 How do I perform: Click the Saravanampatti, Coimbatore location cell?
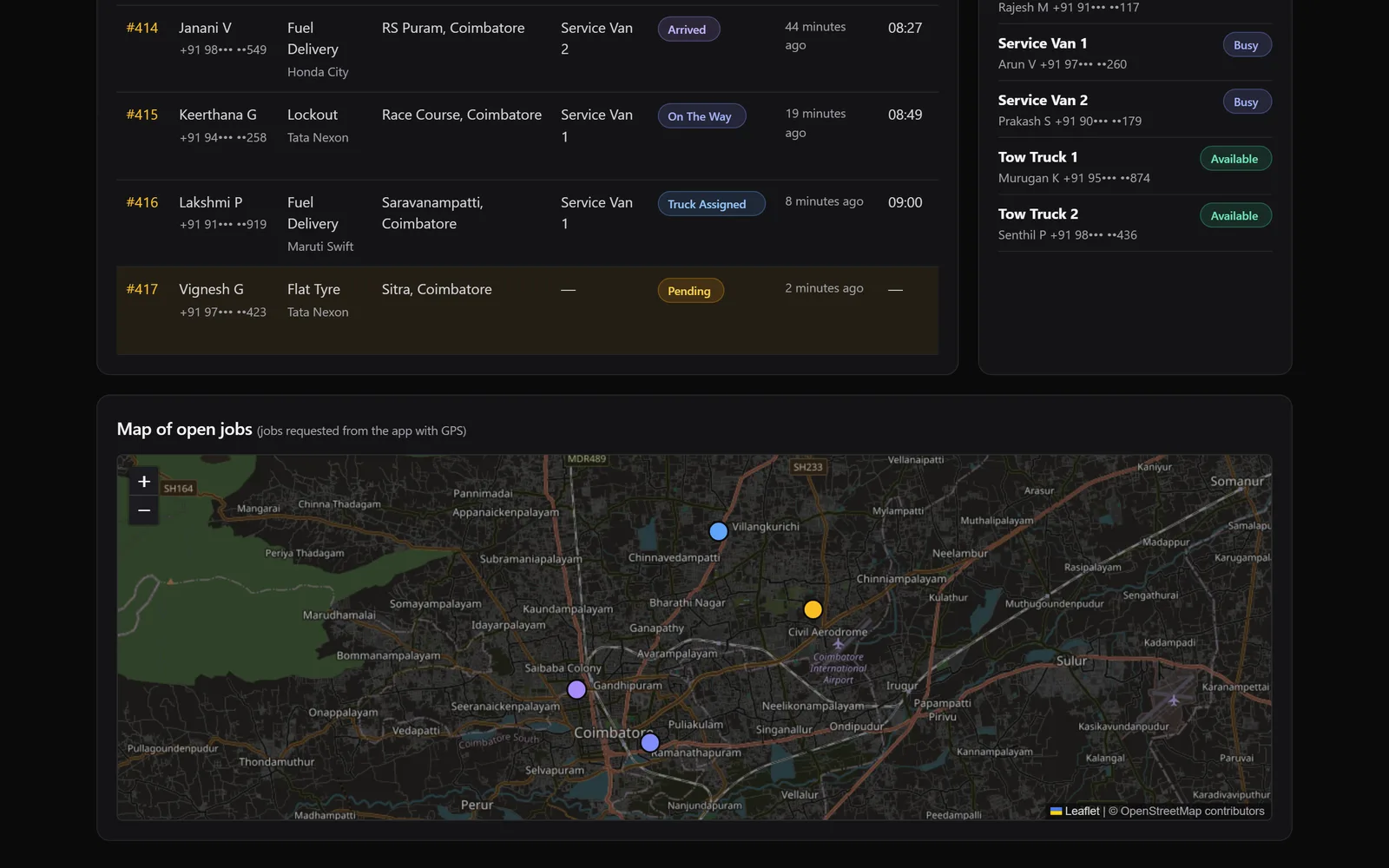(432, 213)
